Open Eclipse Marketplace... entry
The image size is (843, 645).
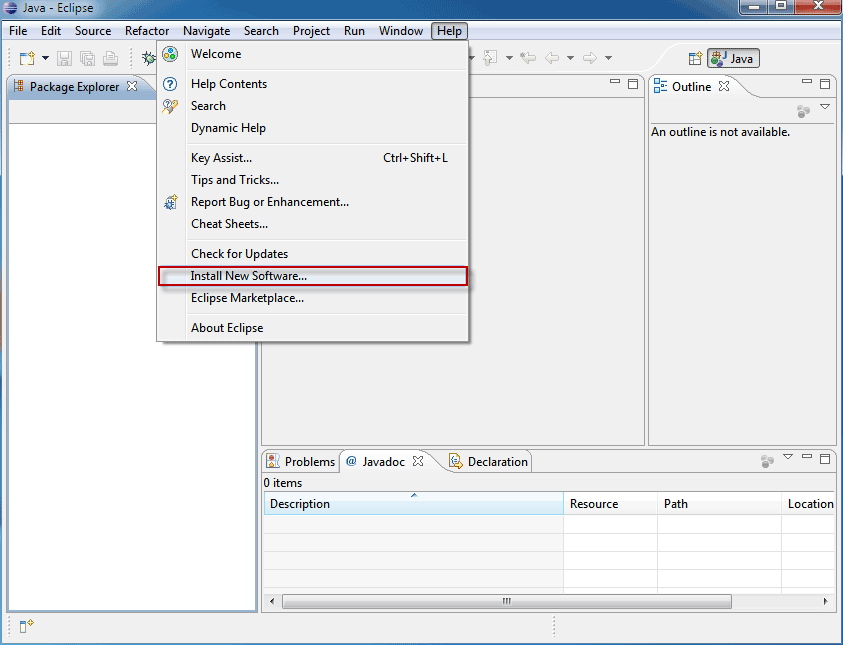pos(313,298)
